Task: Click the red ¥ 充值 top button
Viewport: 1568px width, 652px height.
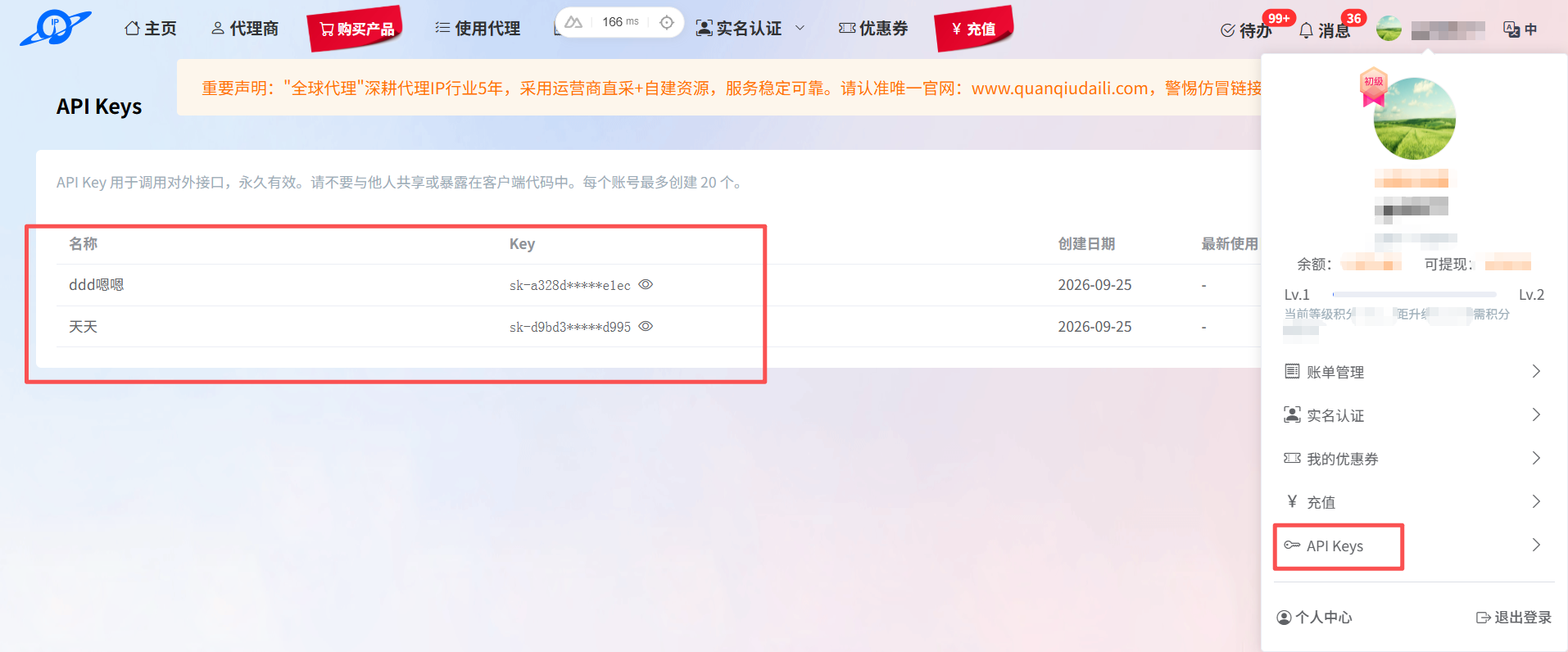Action: pyautogui.click(x=974, y=29)
